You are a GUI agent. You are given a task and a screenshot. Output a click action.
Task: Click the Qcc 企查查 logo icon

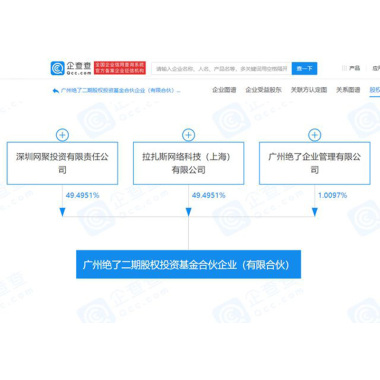point(57,68)
